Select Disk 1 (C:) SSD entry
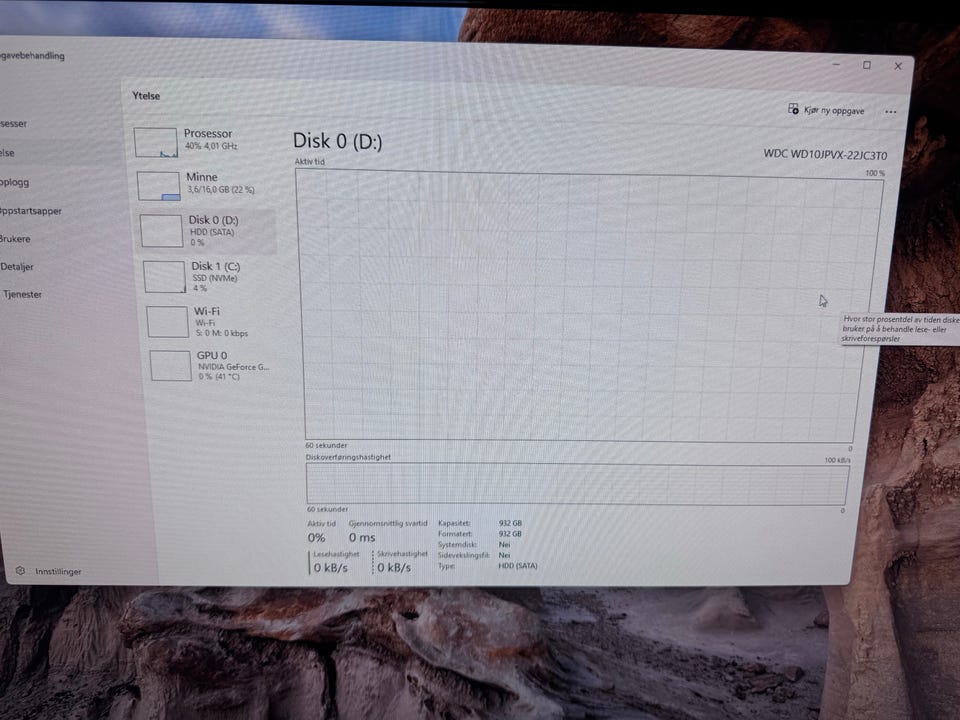 208,276
